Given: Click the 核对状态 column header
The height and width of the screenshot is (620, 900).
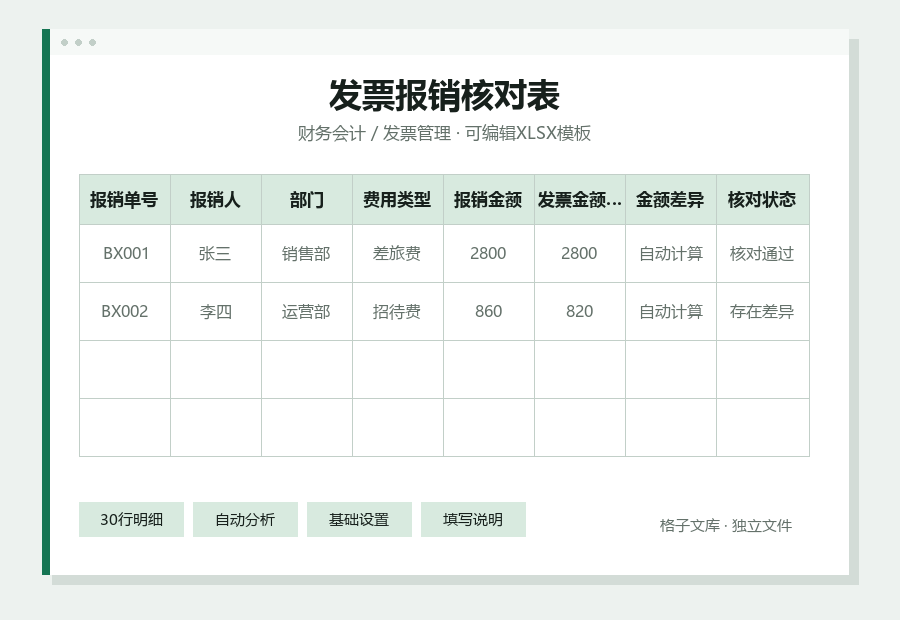Looking at the screenshot, I should [x=763, y=200].
